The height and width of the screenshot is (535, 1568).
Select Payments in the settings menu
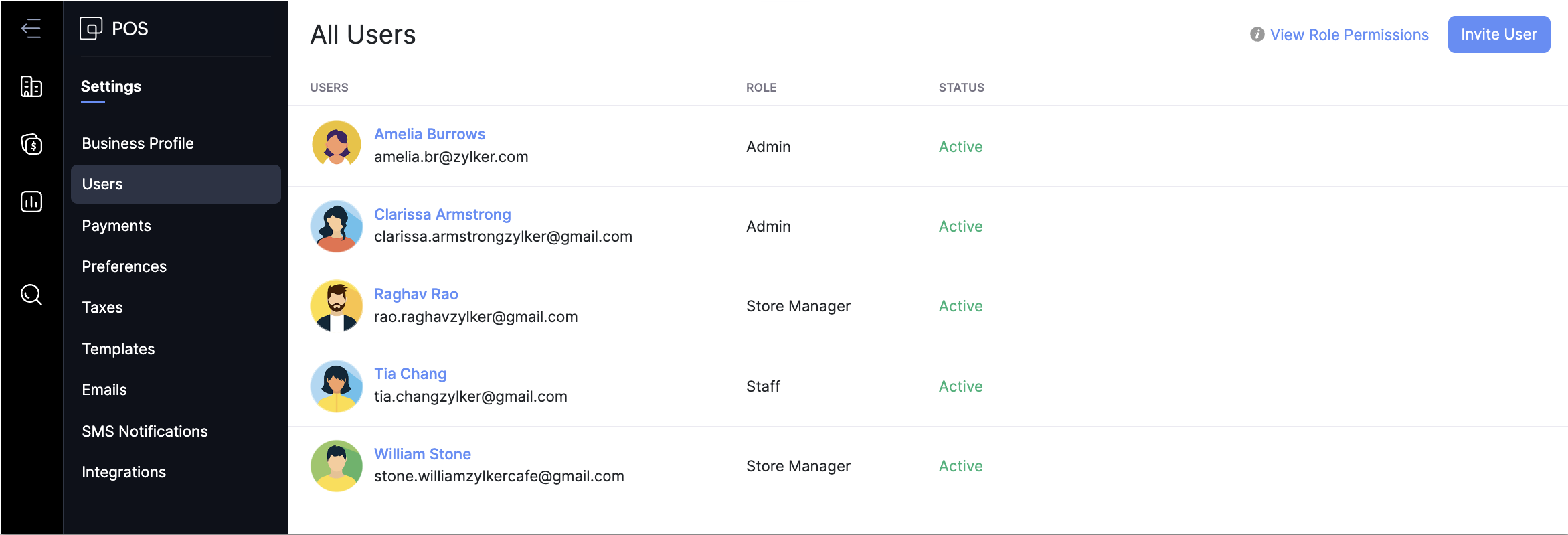(116, 226)
